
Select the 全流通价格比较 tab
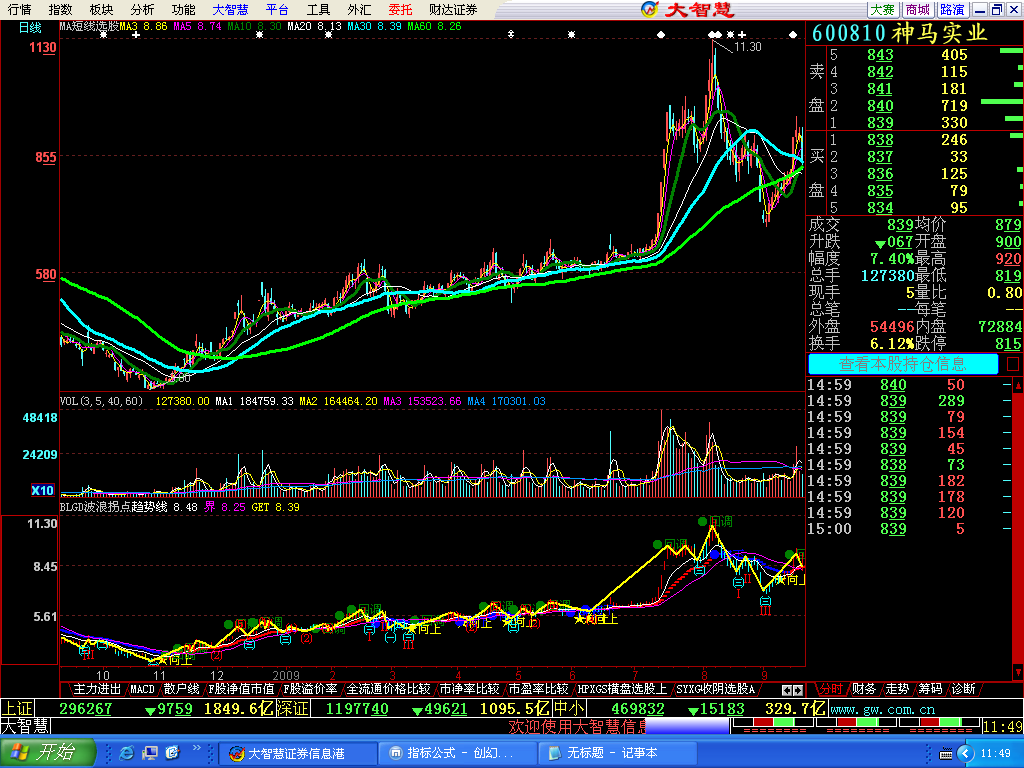pyautogui.click(x=388, y=689)
